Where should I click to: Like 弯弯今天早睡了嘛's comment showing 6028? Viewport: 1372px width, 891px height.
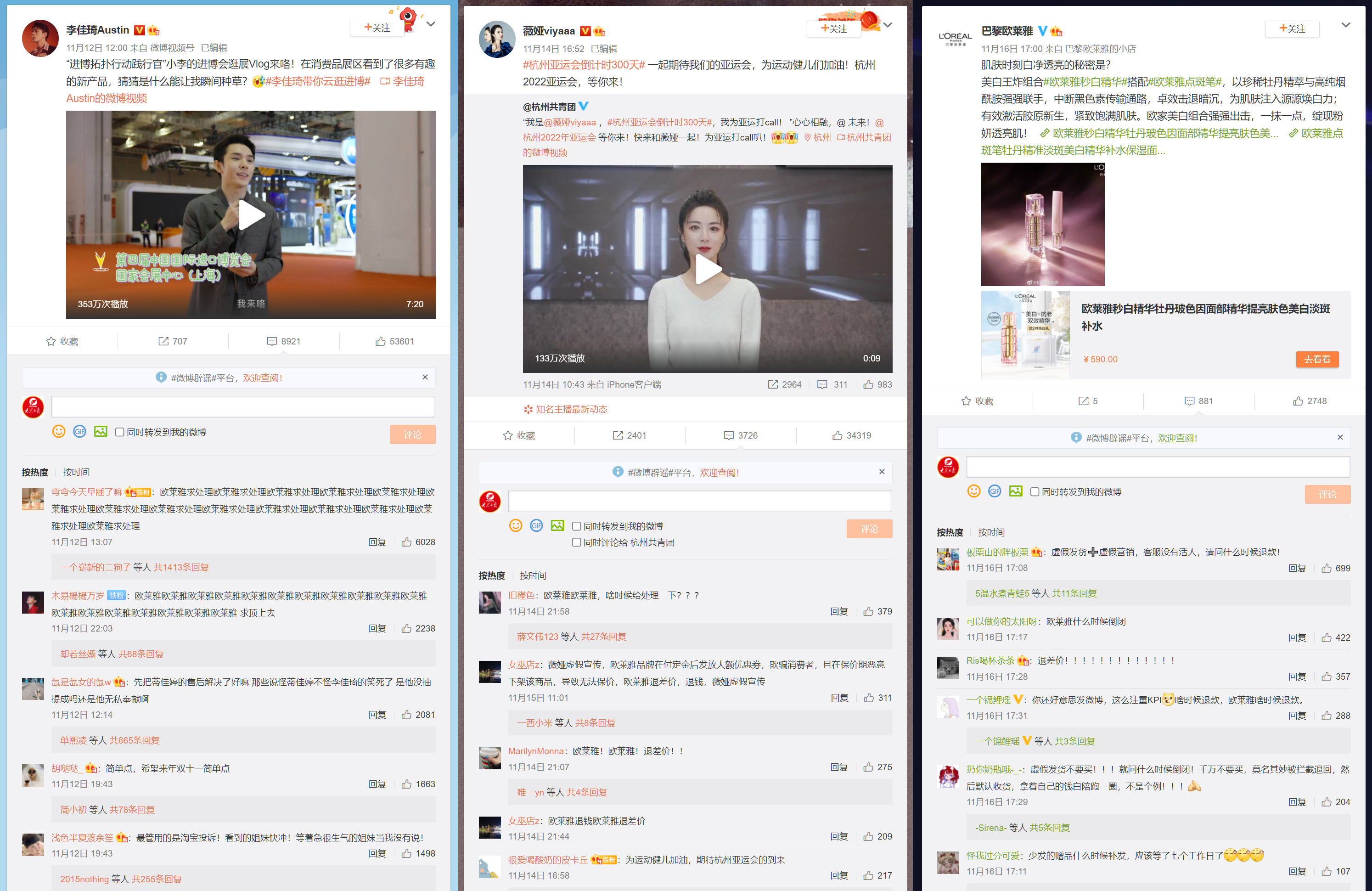point(418,542)
